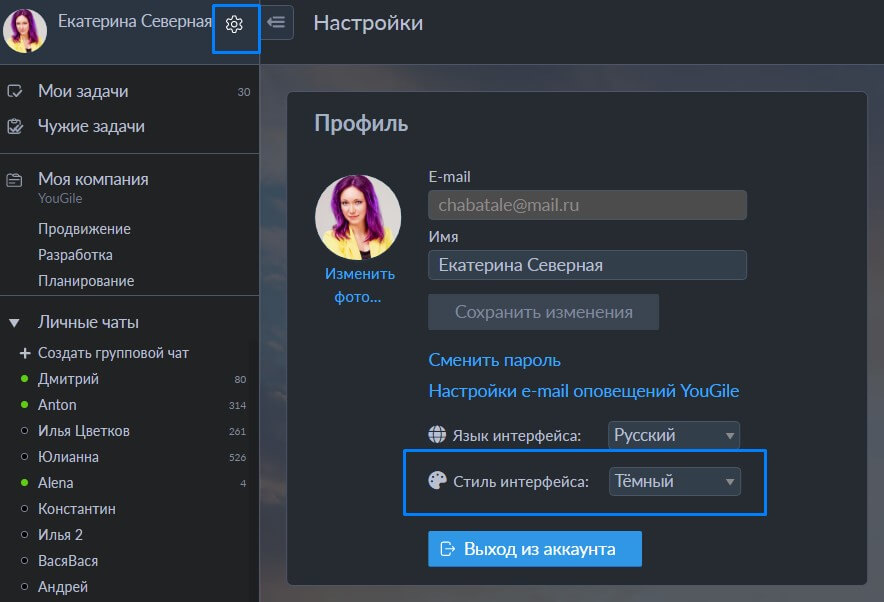This screenshot has width=884, height=602.
Task: Open Мои задачи via its checklist icon
Action: pyautogui.click(x=15, y=91)
